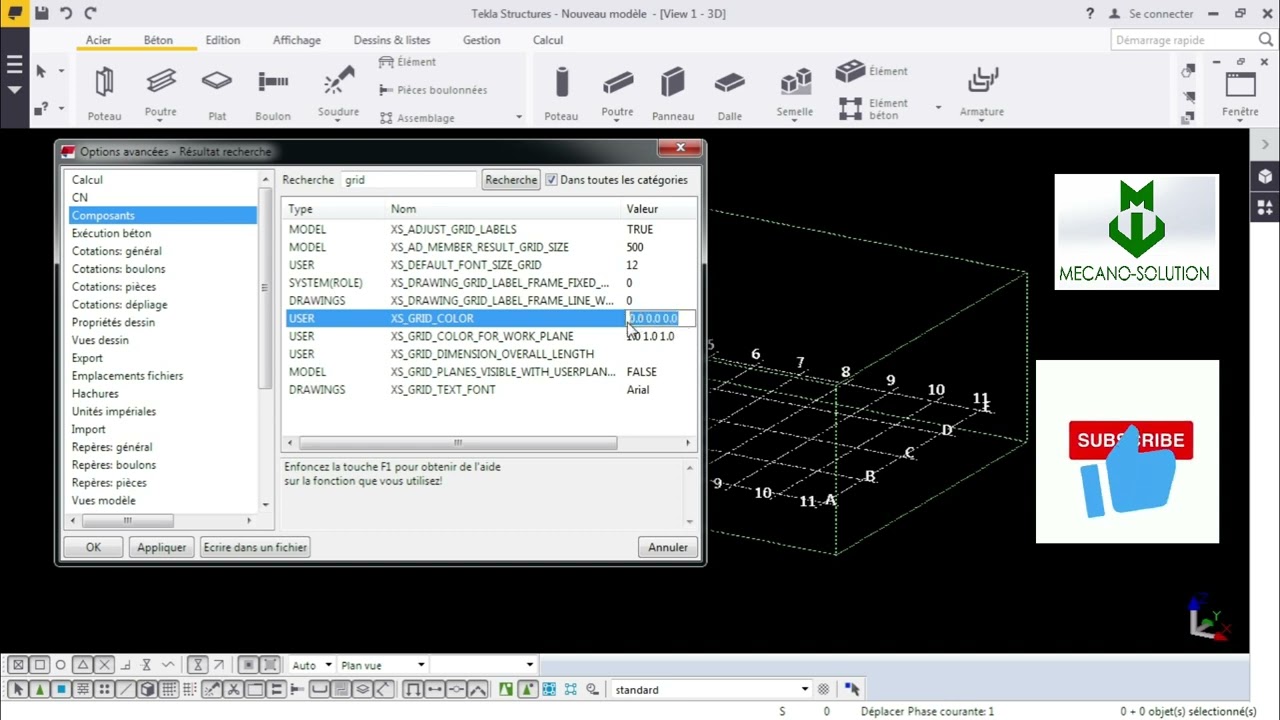Click the Redo arrow icon
Viewport: 1280px width, 720px height.
[x=90, y=13]
